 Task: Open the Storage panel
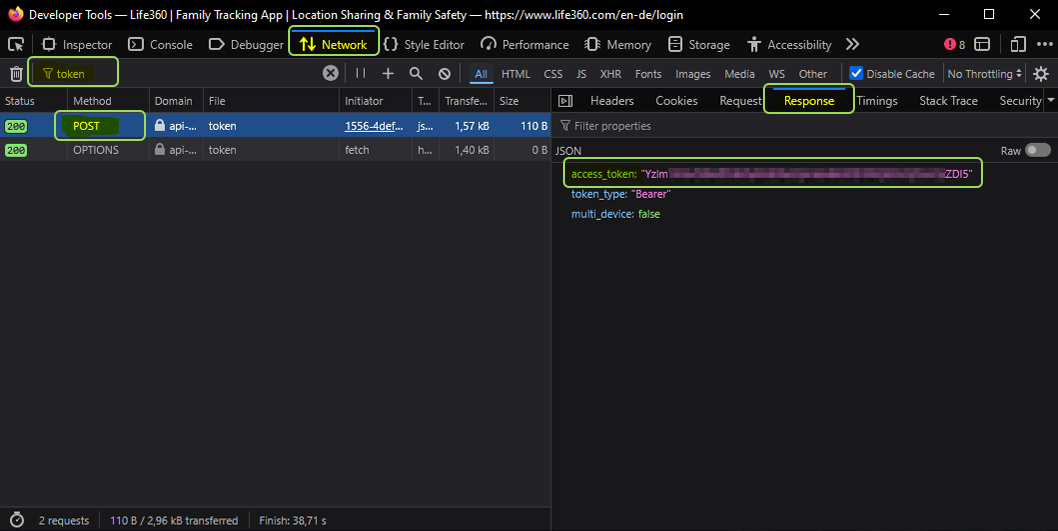point(699,45)
